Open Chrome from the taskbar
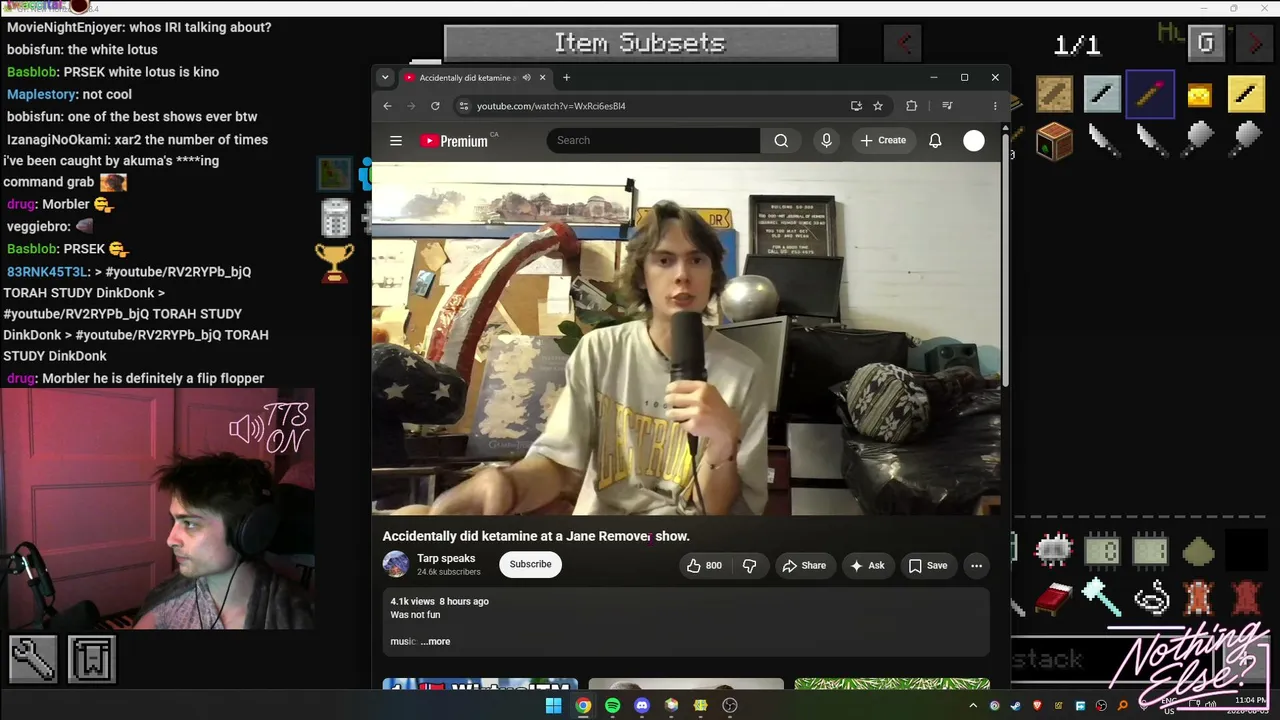This screenshot has width=1280, height=720. (583, 705)
